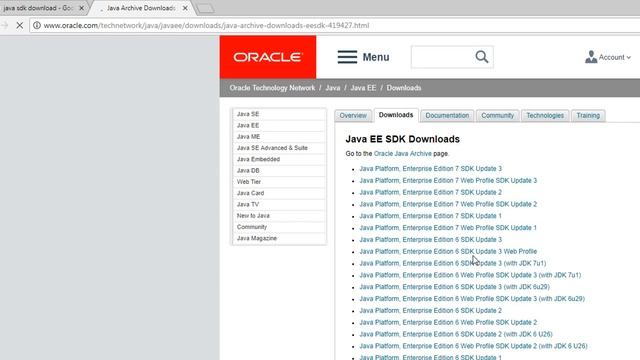The image size is (640, 360).
Task: Click the site info icon in address bar
Action: pos(37,25)
